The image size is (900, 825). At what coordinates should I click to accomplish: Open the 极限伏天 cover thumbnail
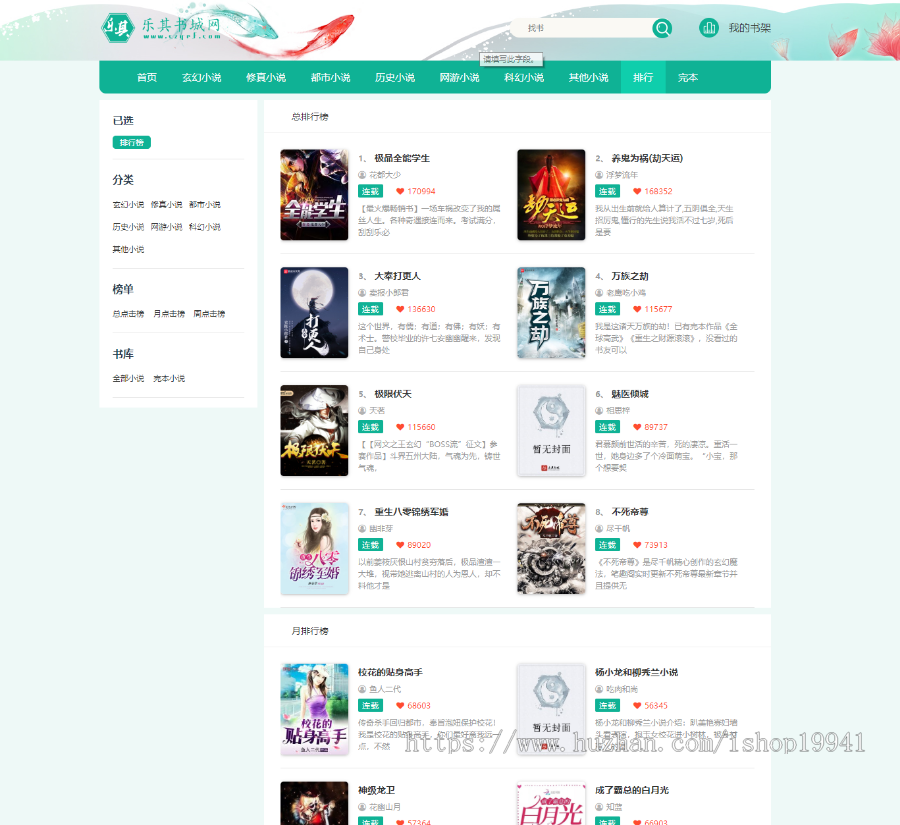tap(314, 431)
